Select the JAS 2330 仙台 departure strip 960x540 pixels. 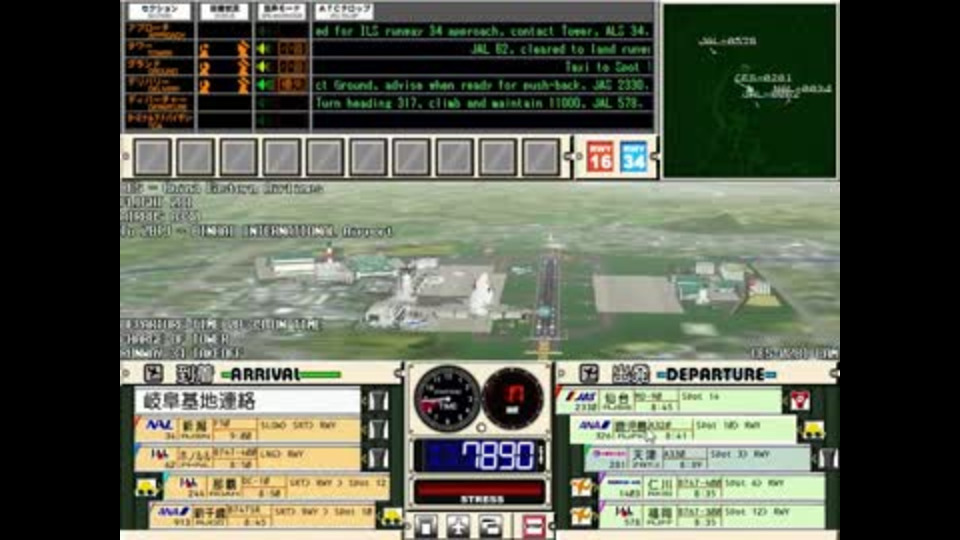point(669,400)
